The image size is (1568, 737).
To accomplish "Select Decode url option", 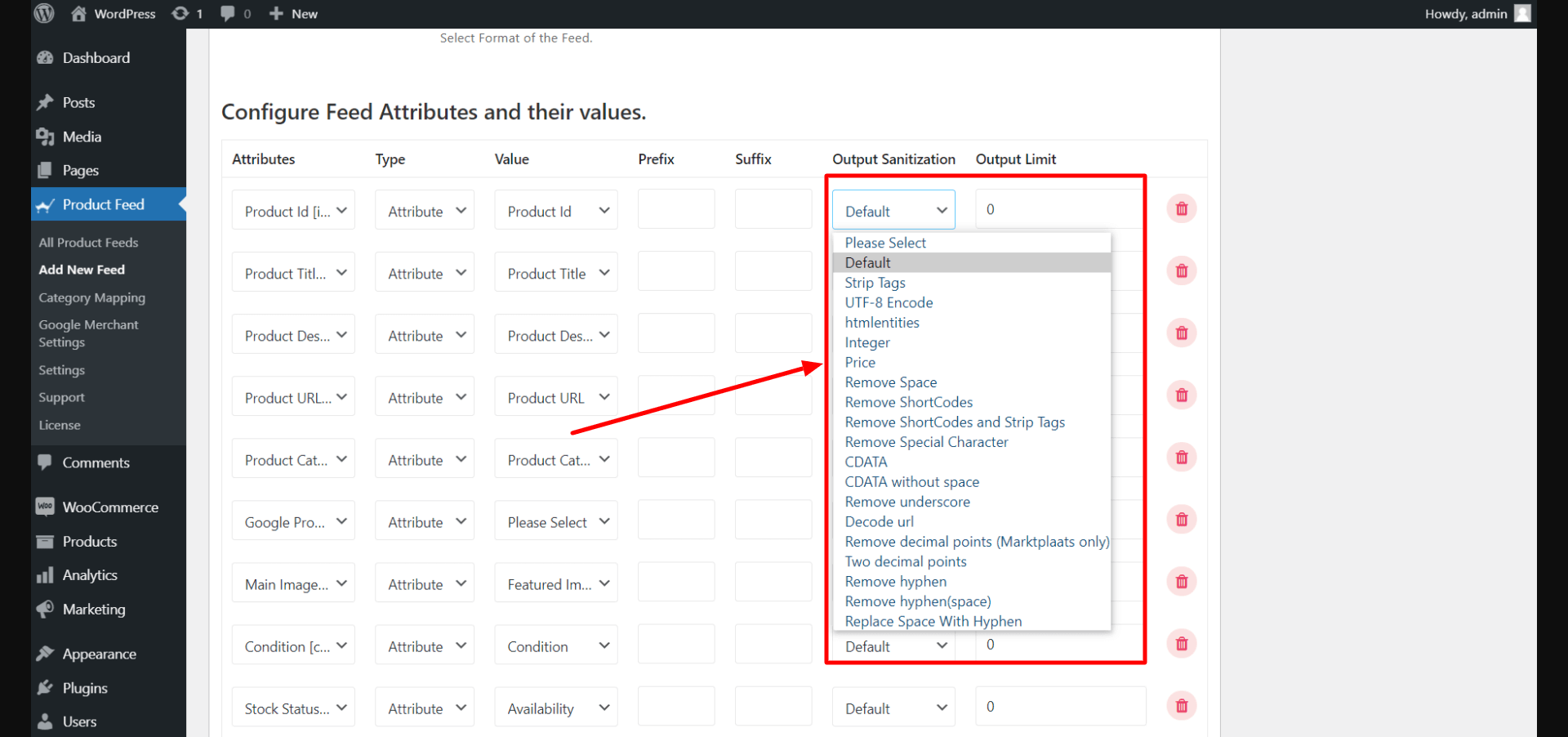I will (972, 521).
